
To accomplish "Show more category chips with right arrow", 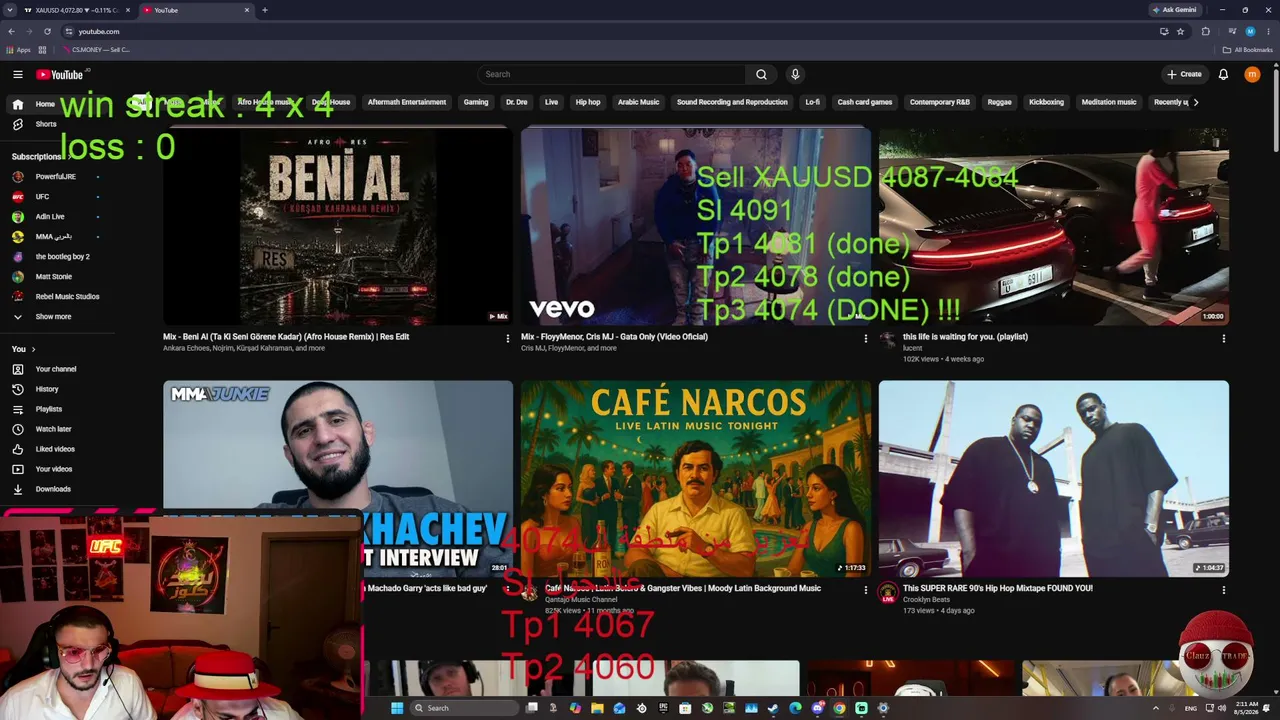I will [x=1195, y=102].
